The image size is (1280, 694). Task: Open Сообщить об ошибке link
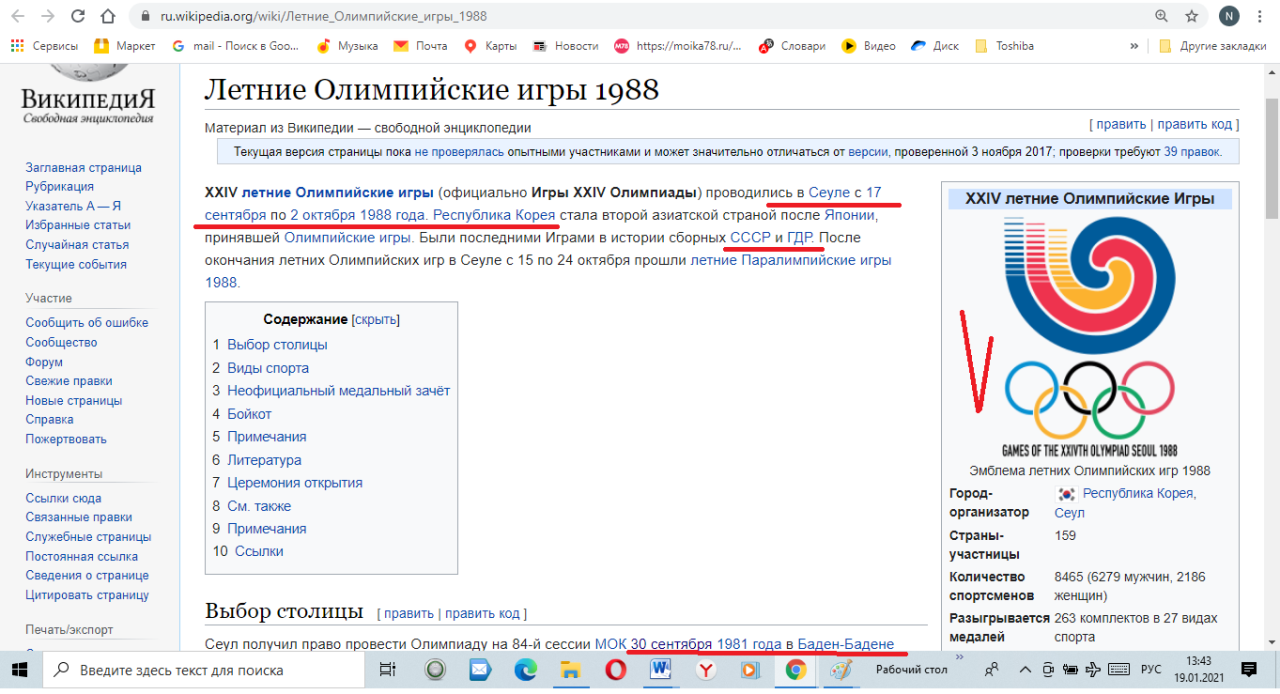pos(87,322)
